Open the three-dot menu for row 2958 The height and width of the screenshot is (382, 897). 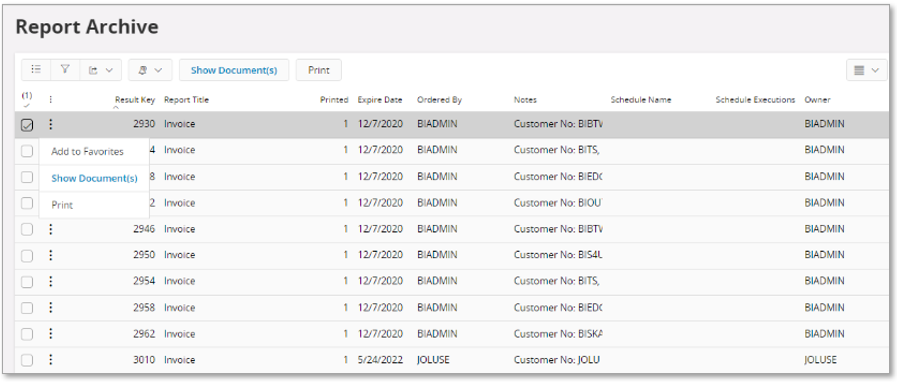50,307
